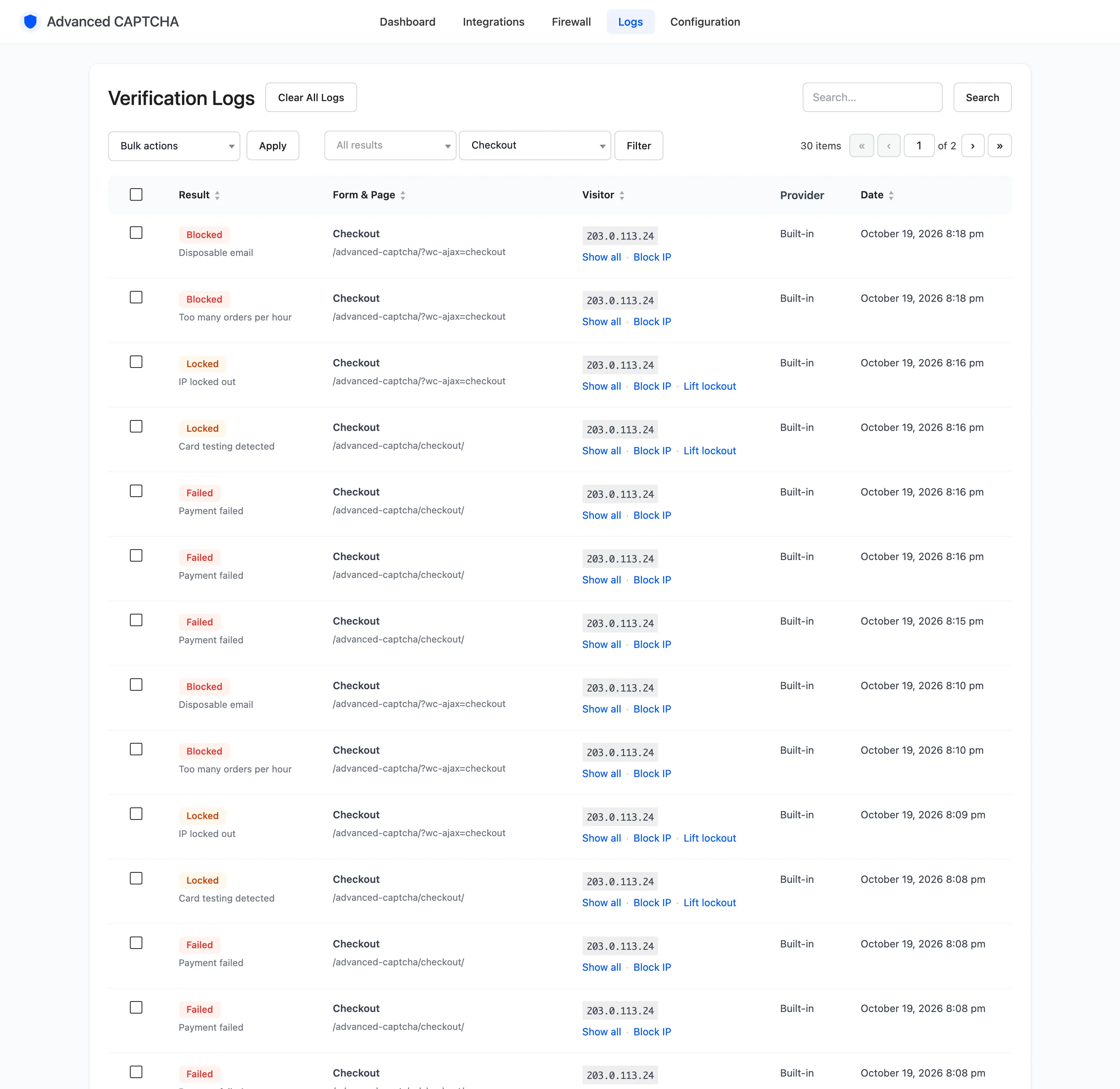Screen dimensions: 1120x1089
Task: Click Block IP on 8:10 pm Disposable email row
Action: 652,709
